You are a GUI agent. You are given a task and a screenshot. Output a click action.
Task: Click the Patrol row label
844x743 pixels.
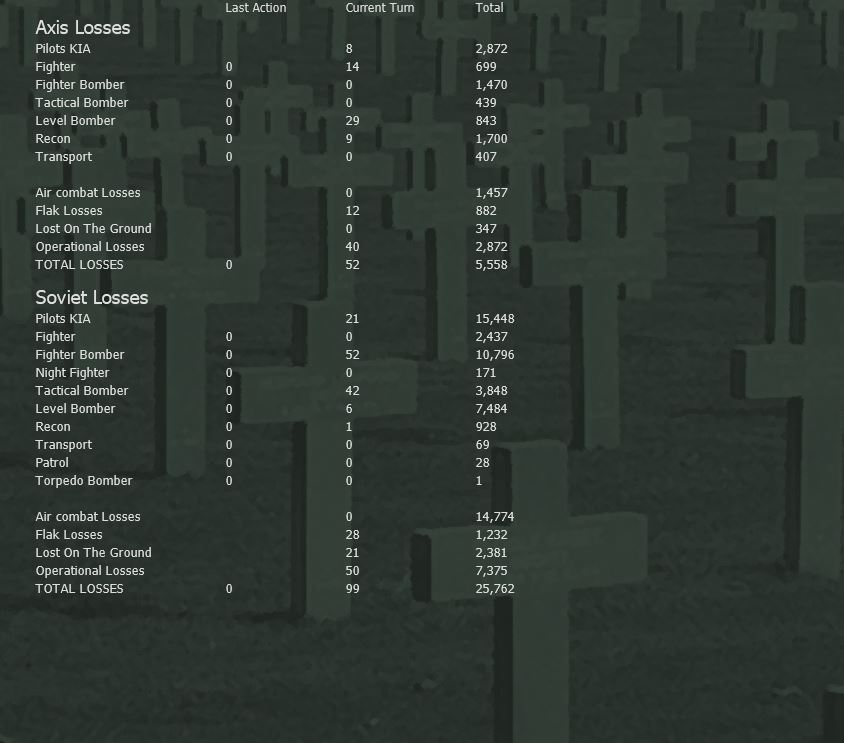coord(52,463)
